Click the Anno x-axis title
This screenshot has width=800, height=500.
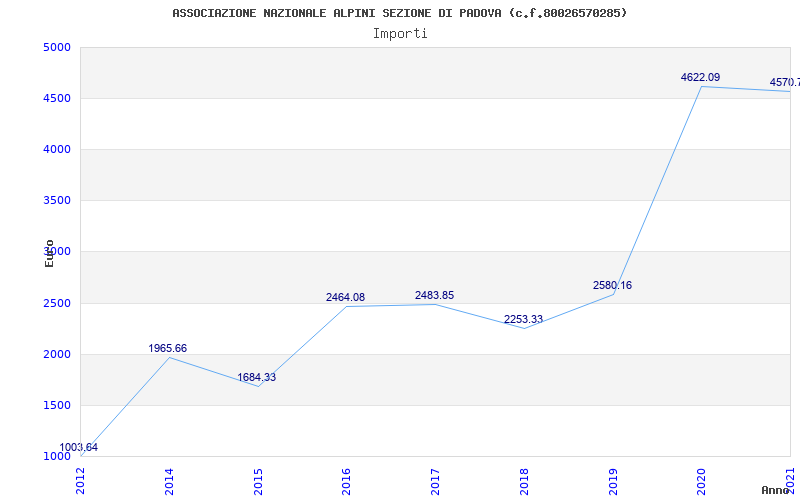click(776, 490)
